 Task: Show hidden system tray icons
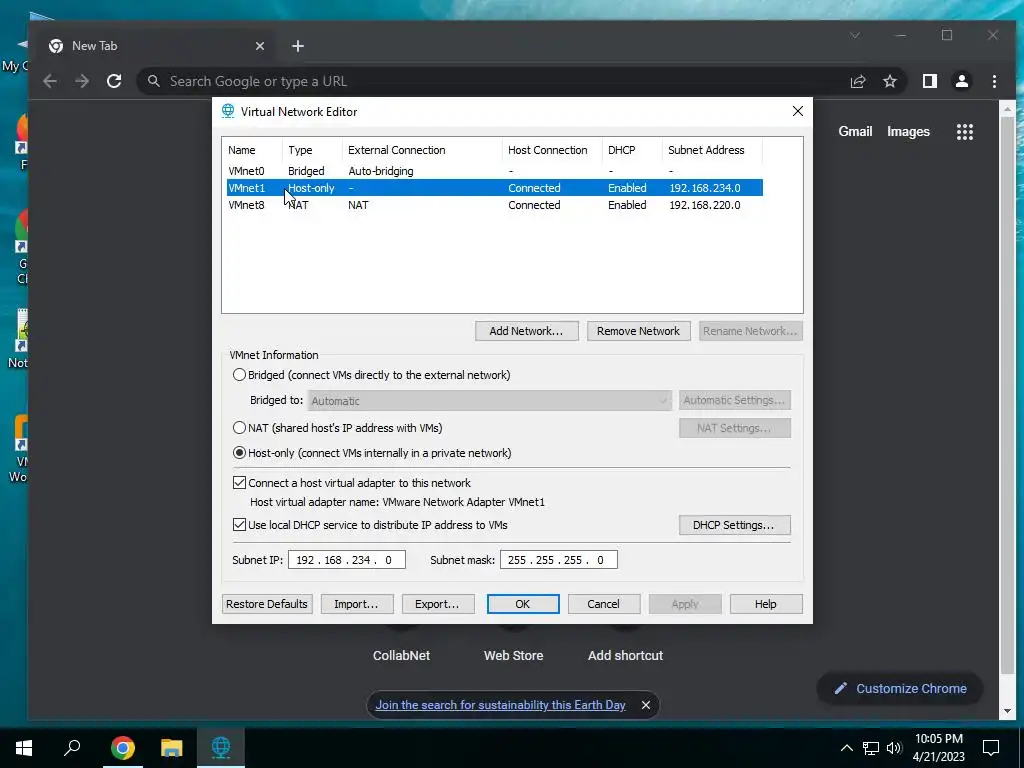point(846,748)
